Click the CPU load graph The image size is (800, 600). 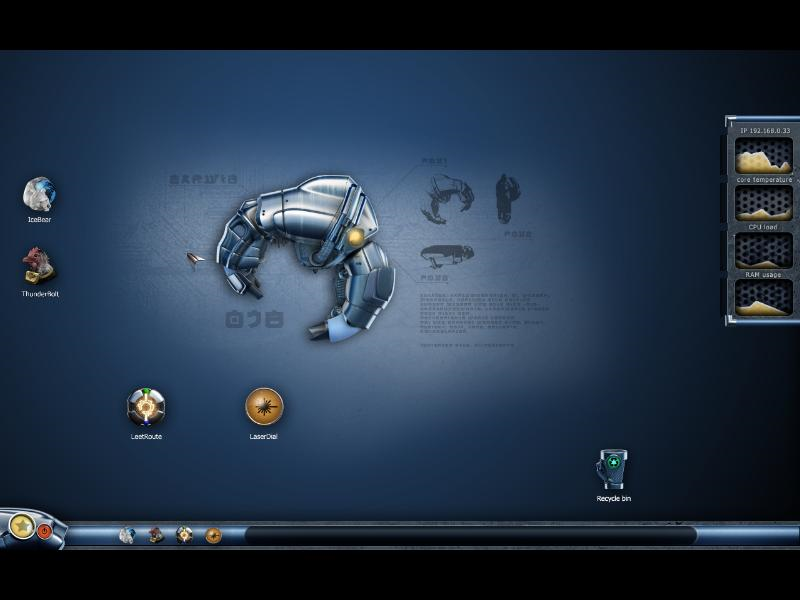point(764,203)
